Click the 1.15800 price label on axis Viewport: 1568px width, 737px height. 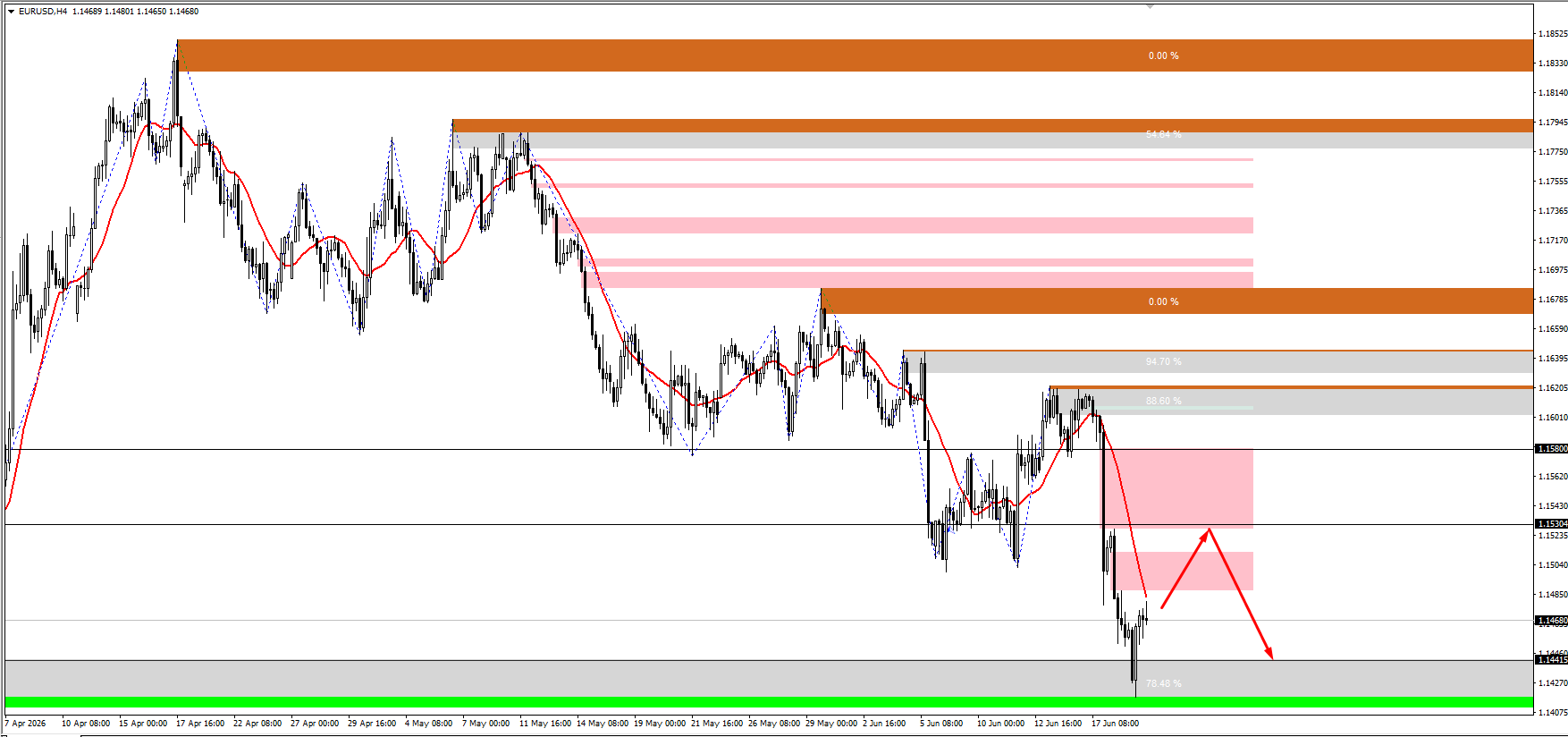pyautogui.click(x=1551, y=449)
